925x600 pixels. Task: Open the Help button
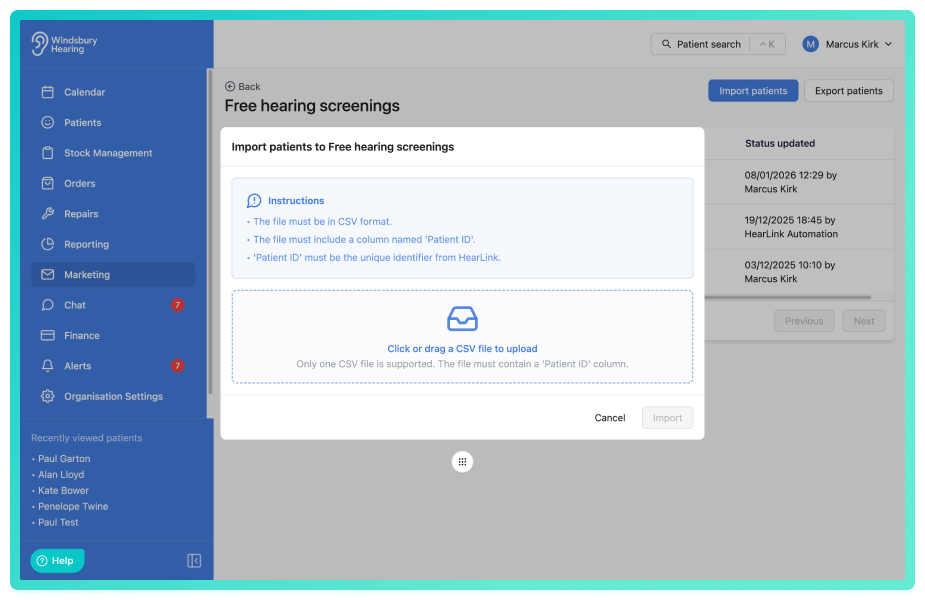pyautogui.click(x=57, y=560)
